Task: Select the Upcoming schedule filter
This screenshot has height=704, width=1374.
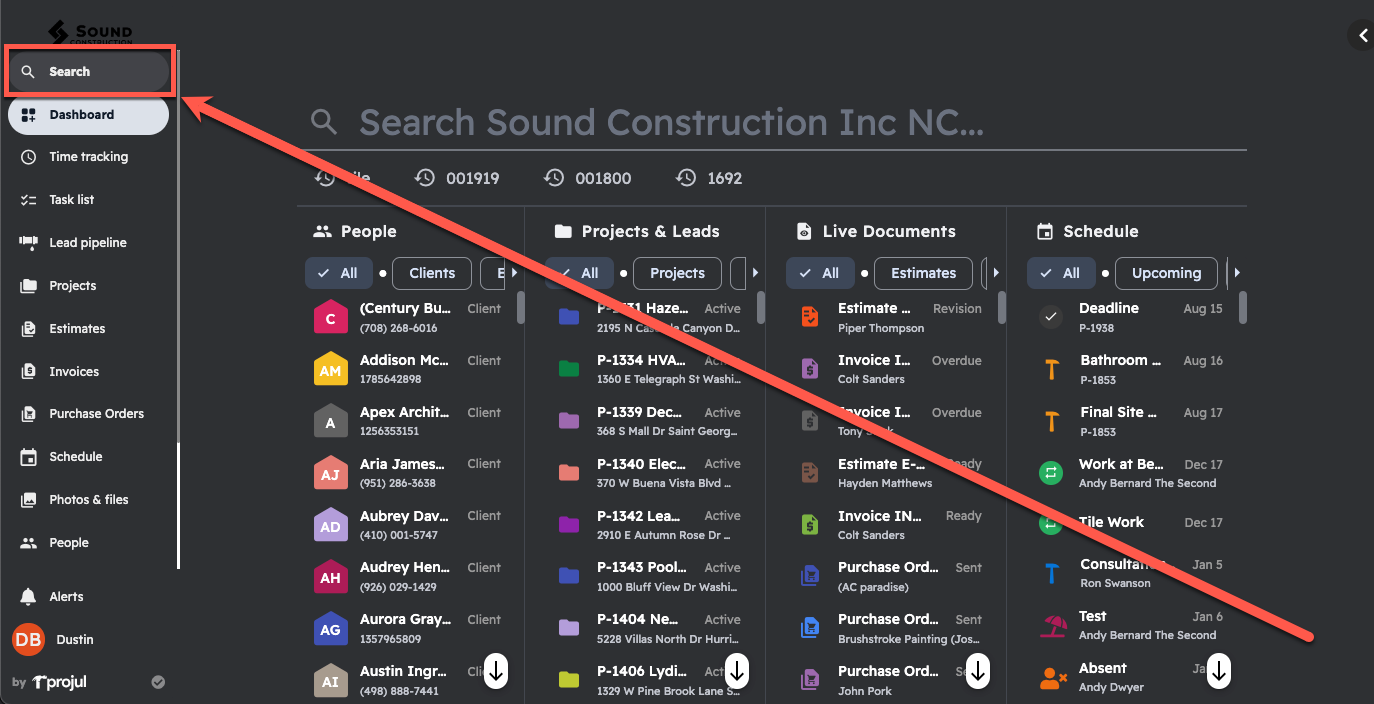Action: (x=1166, y=273)
